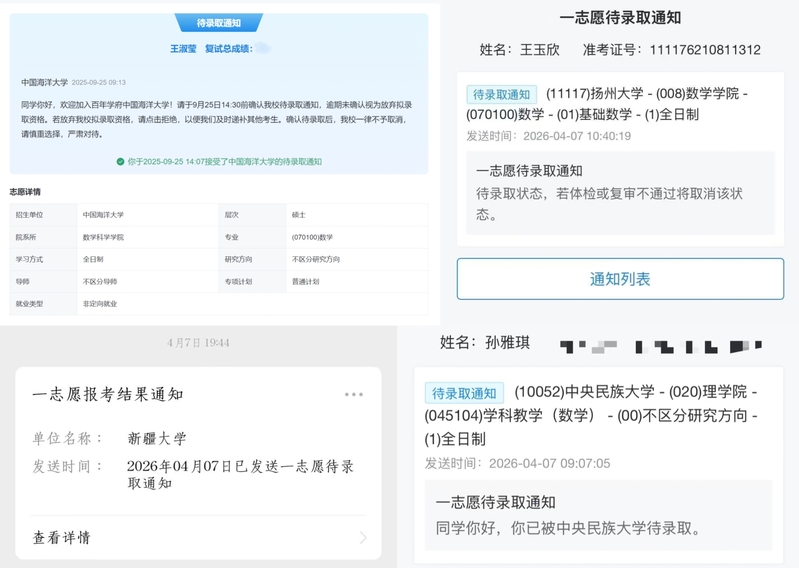Click the name 王玉欣
Screen dimensions: 799x568
tap(540, 49)
